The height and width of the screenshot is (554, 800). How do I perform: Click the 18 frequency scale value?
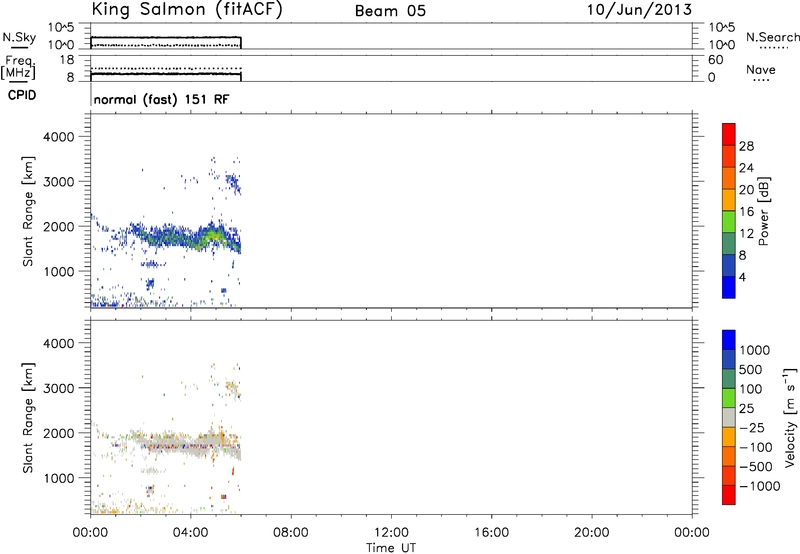click(x=66, y=60)
